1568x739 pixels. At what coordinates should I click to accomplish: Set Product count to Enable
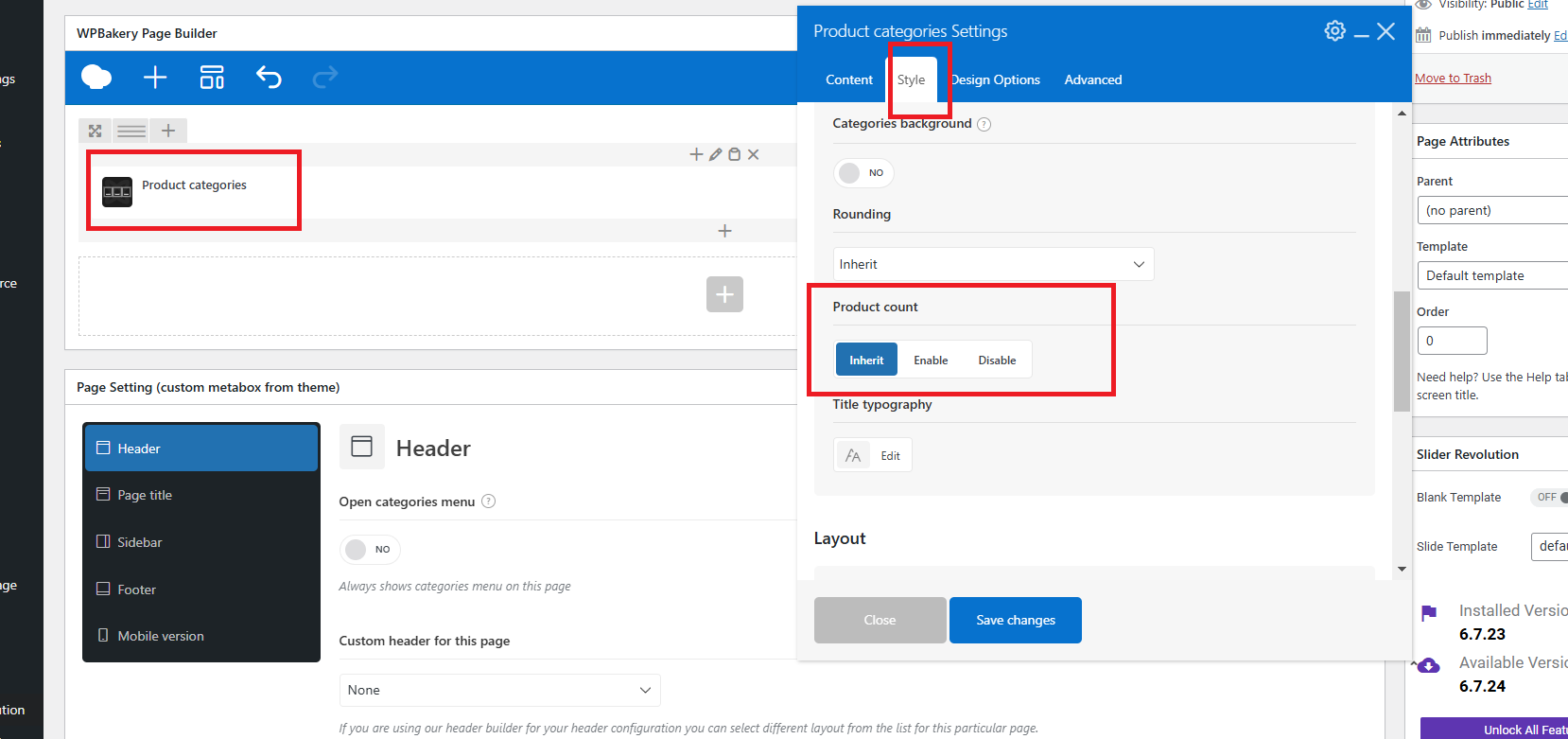click(931, 360)
